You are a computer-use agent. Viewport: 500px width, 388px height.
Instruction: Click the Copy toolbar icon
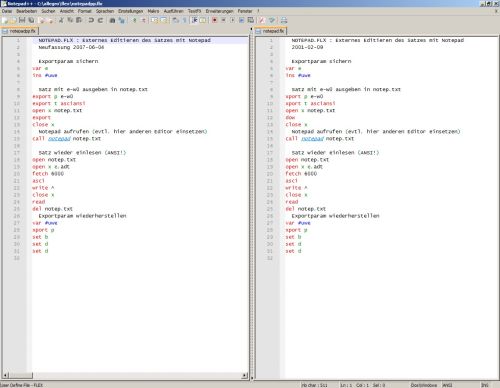point(70,20)
